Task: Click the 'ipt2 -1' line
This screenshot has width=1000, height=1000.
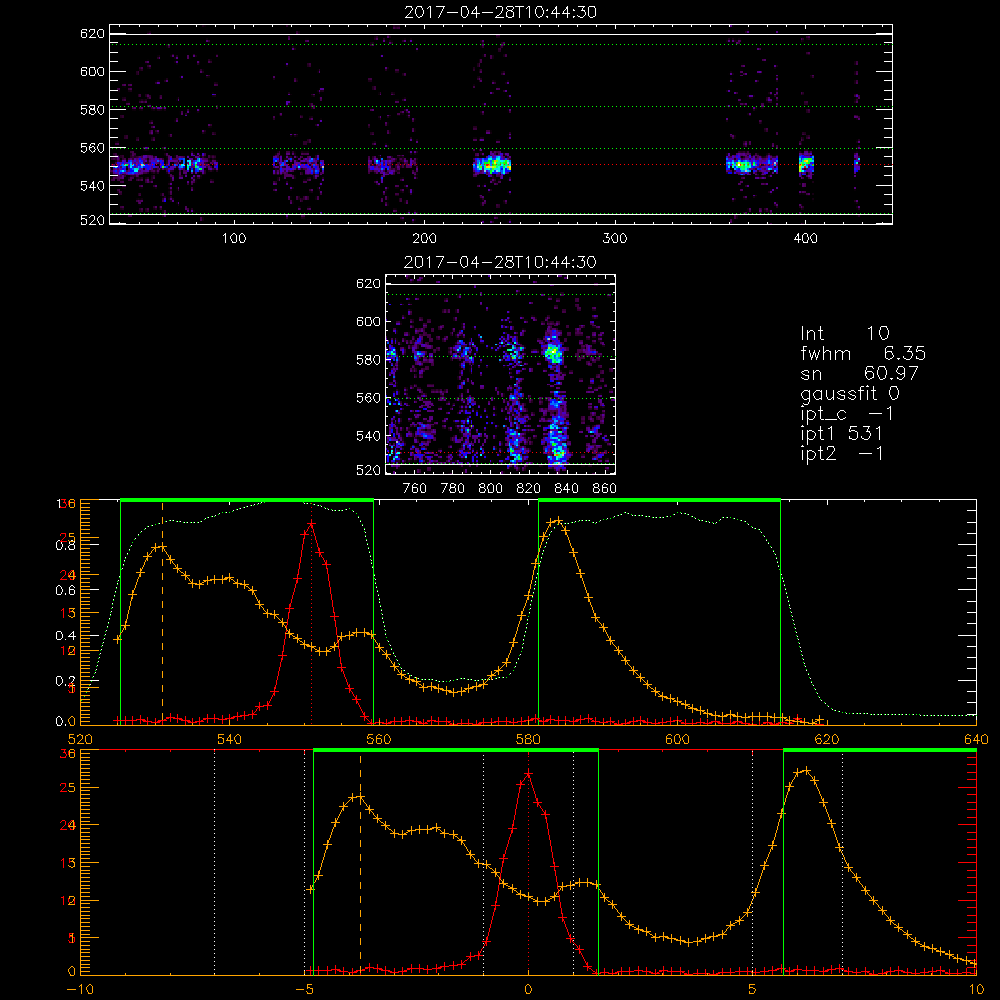Action: pyautogui.click(x=841, y=453)
